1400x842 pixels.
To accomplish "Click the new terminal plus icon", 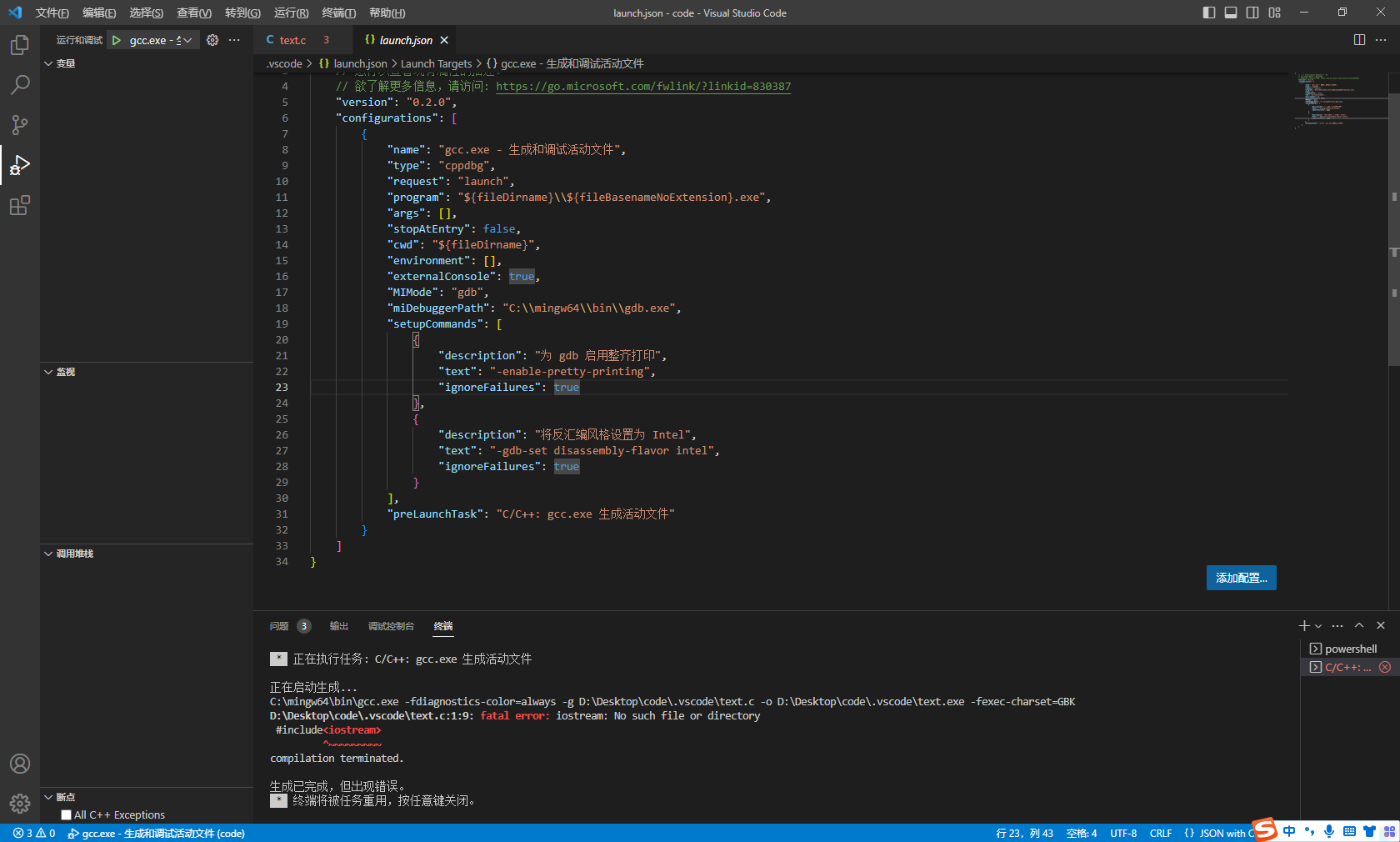I will pyautogui.click(x=1303, y=625).
